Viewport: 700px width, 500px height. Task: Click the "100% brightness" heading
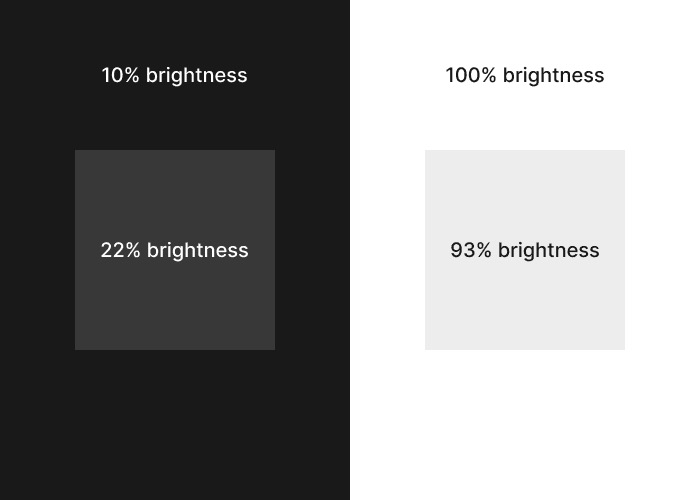click(x=525, y=75)
